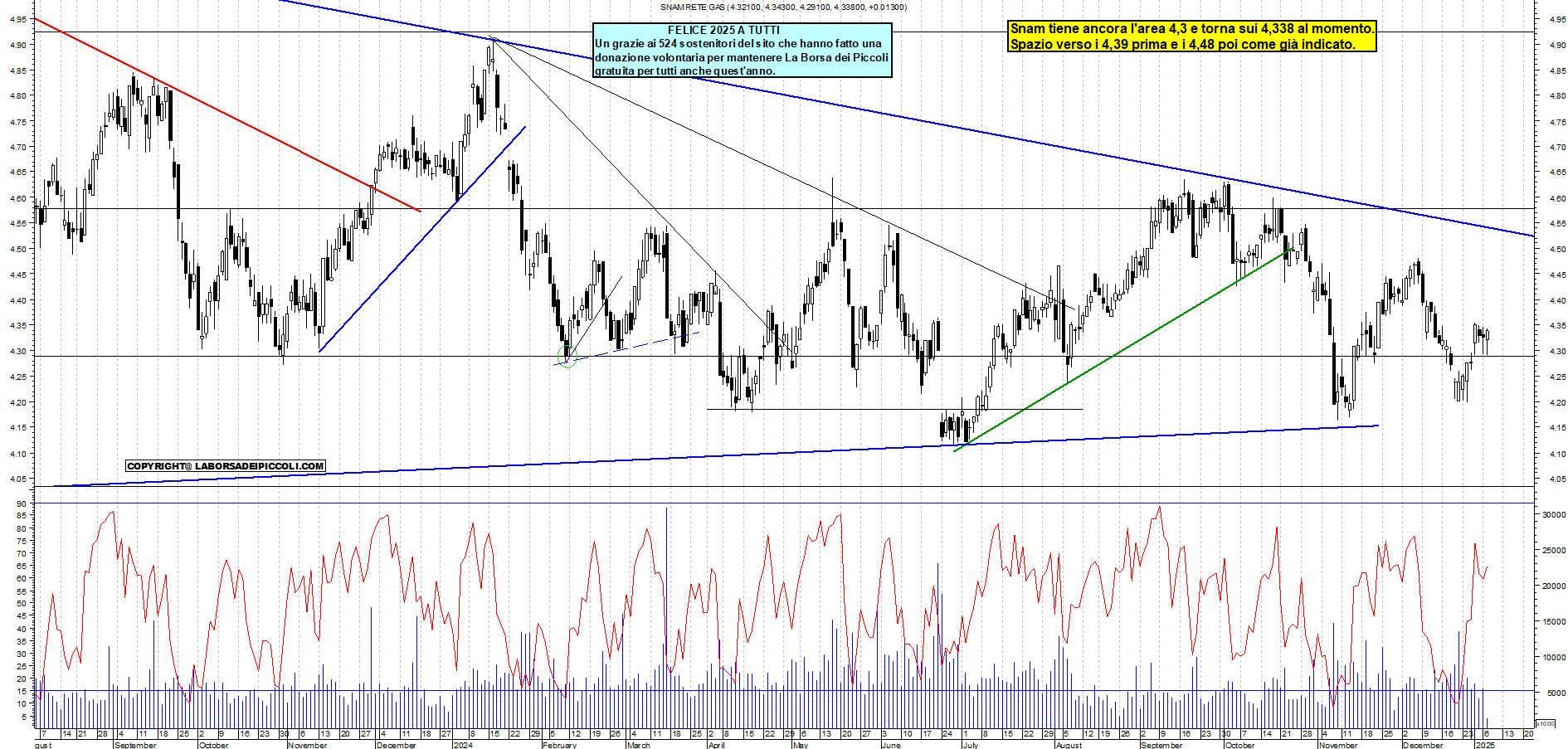
Task: Click the yellow Snam 4,3 area commentary
Action: [x=1191, y=36]
